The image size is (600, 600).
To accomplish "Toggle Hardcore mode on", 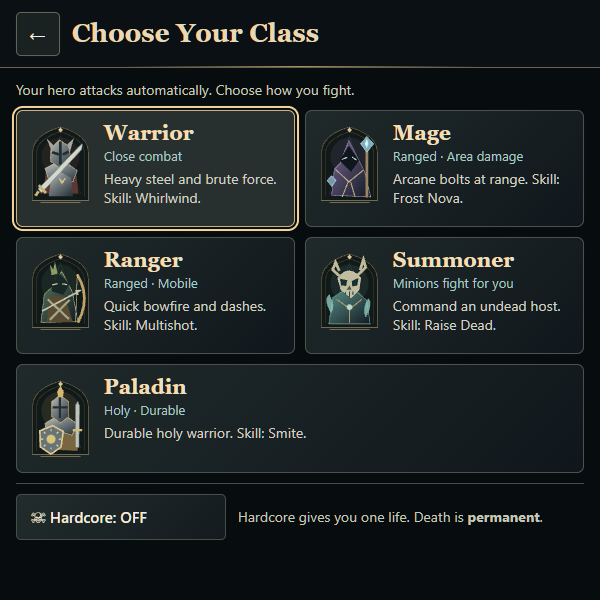I will [121, 517].
